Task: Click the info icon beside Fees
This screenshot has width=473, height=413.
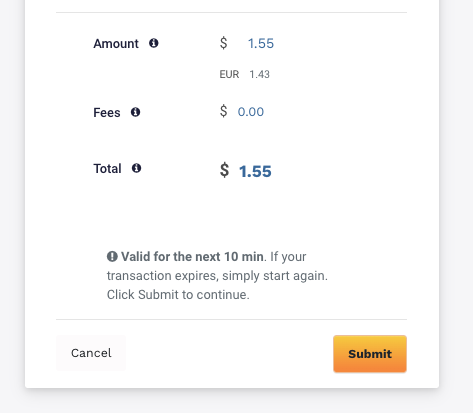Action: 135,112
